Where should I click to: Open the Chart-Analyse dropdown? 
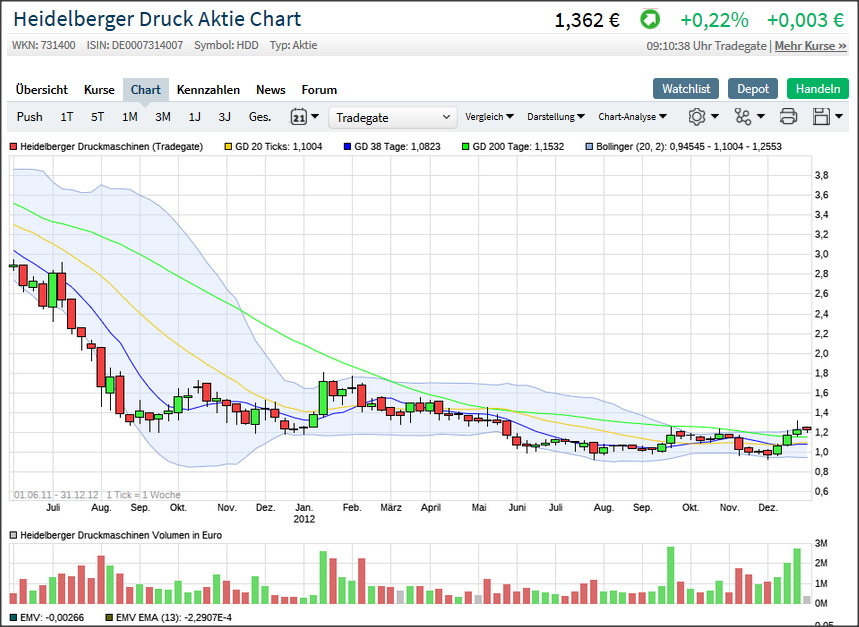coord(632,117)
